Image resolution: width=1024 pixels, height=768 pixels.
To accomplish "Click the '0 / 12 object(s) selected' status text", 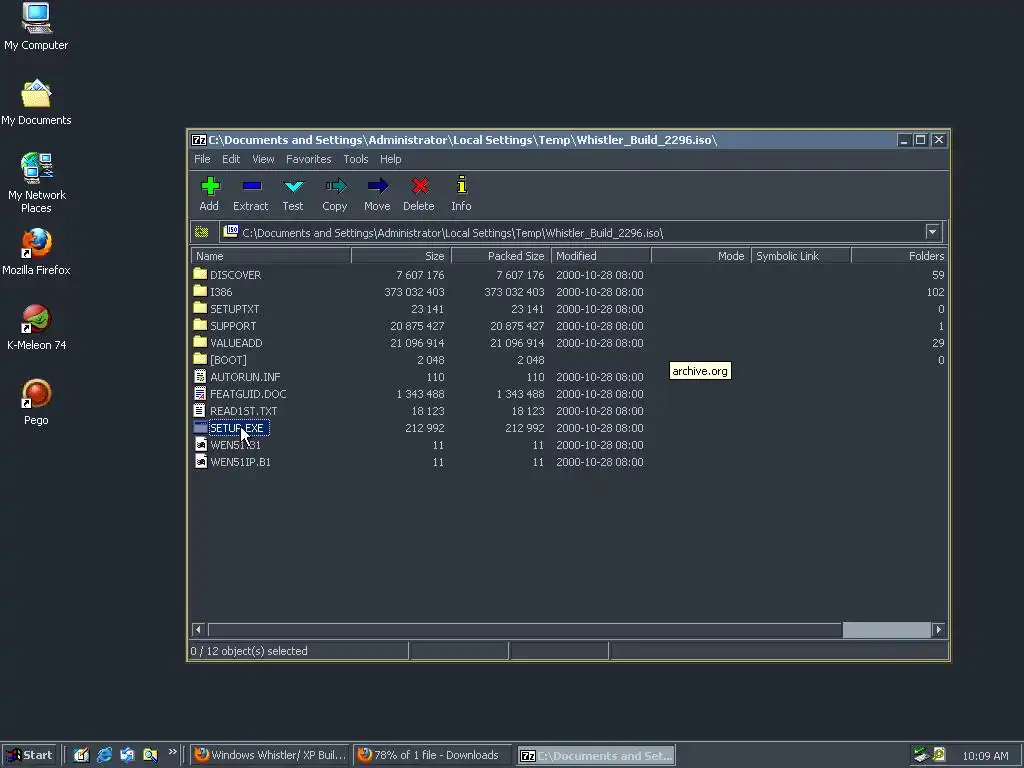I will pos(249,651).
